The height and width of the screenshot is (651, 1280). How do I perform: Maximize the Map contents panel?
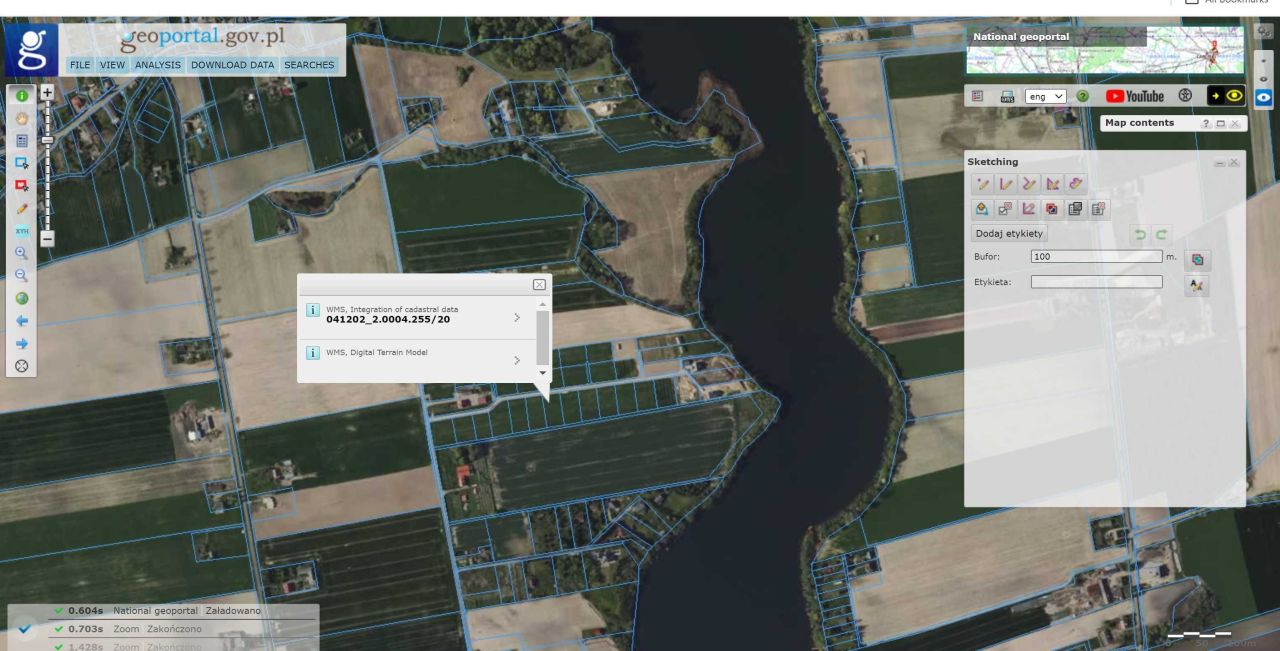pos(1222,123)
